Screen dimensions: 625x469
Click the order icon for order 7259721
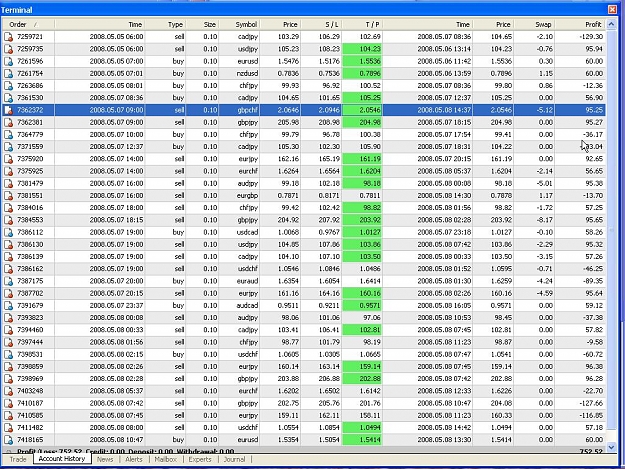pyautogui.click(x=9, y=37)
